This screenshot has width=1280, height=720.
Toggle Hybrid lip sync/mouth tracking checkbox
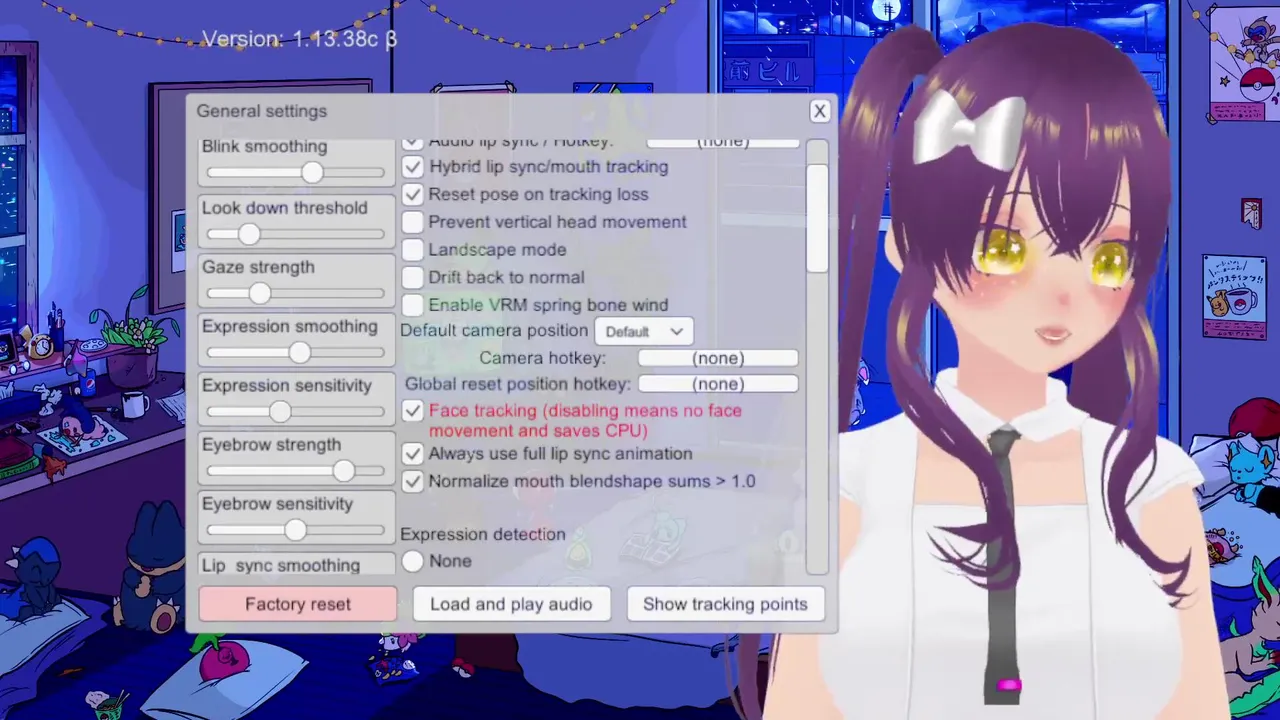(x=413, y=167)
